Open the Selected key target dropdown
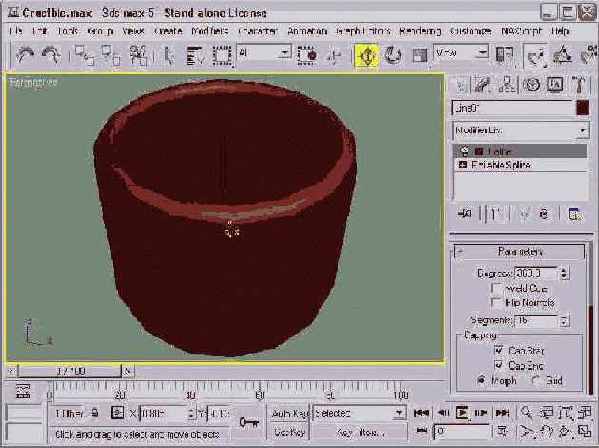Image resolution: width=599 pixels, height=448 pixels. (359, 414)
